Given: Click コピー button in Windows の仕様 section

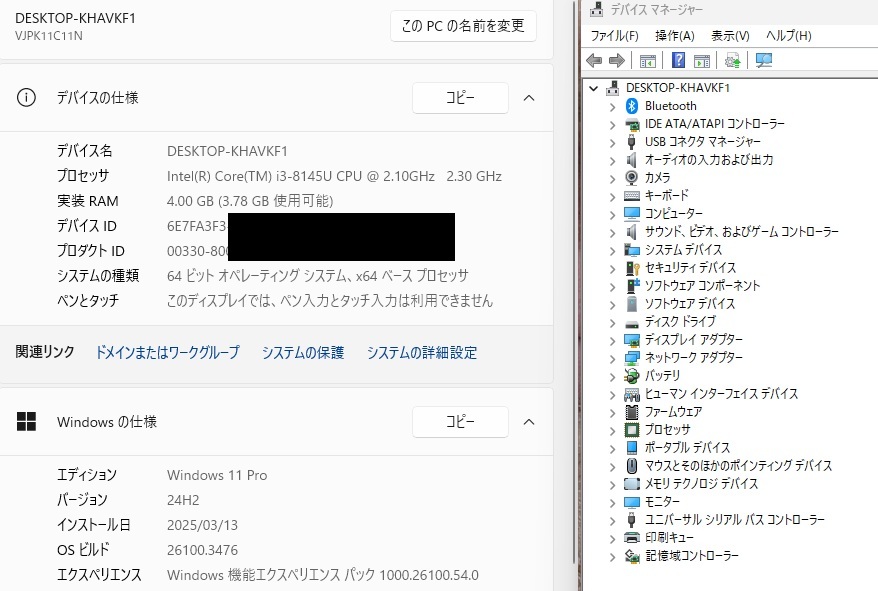Looking at the screenshot, I should tap(460, 422).
